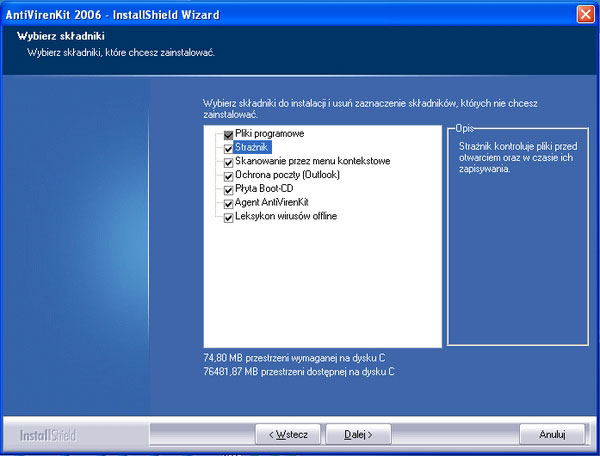Go back with the Wstecz button

[x=288, y=435]
